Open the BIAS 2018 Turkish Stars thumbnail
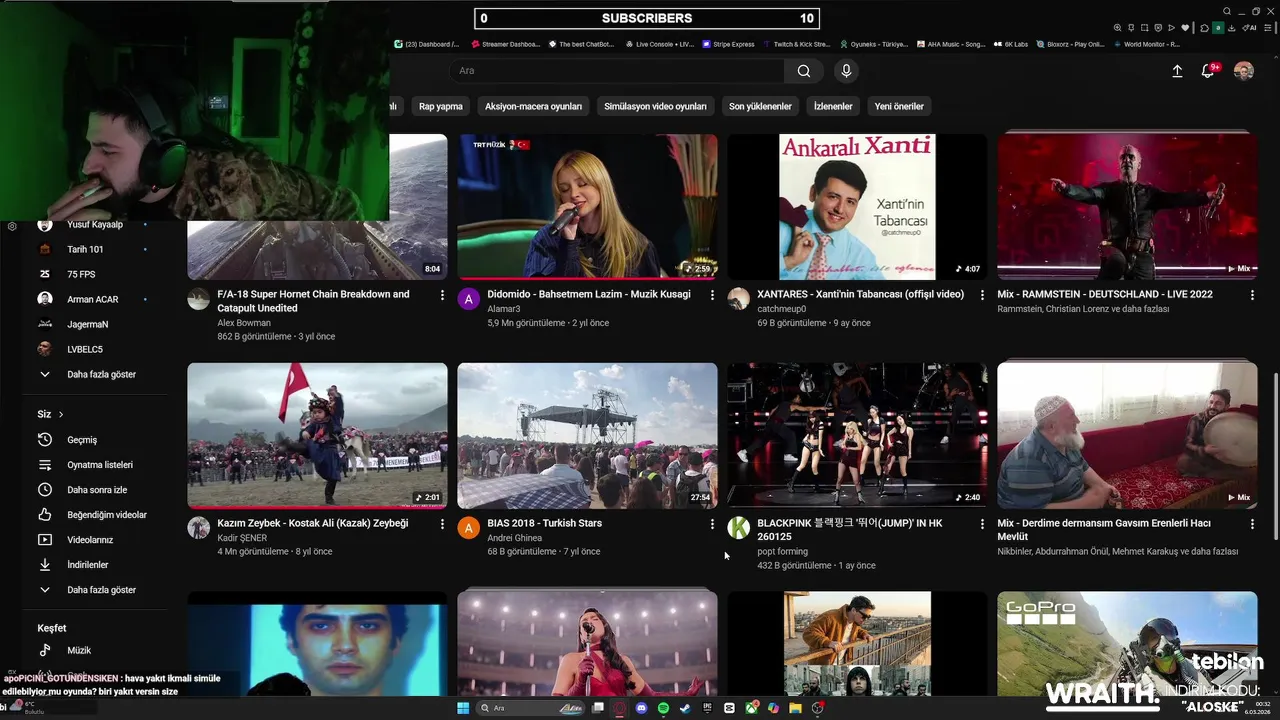 (x=587, y=436)
